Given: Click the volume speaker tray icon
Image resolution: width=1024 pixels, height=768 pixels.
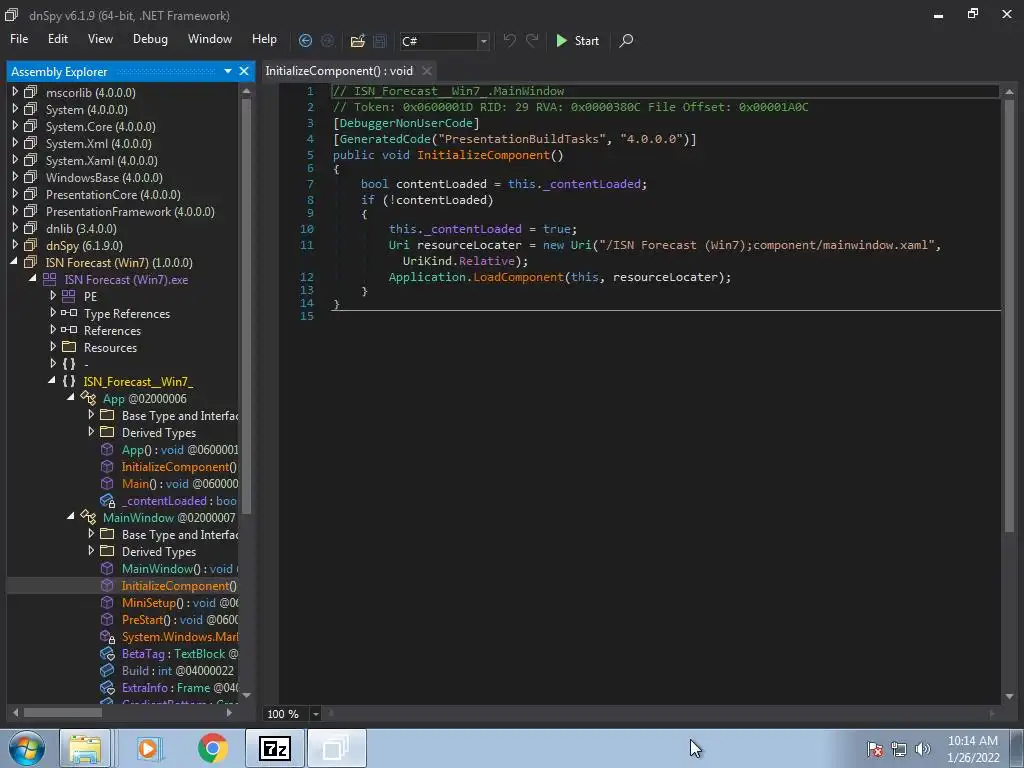Looking at the screenshot, I should (922, 749).
